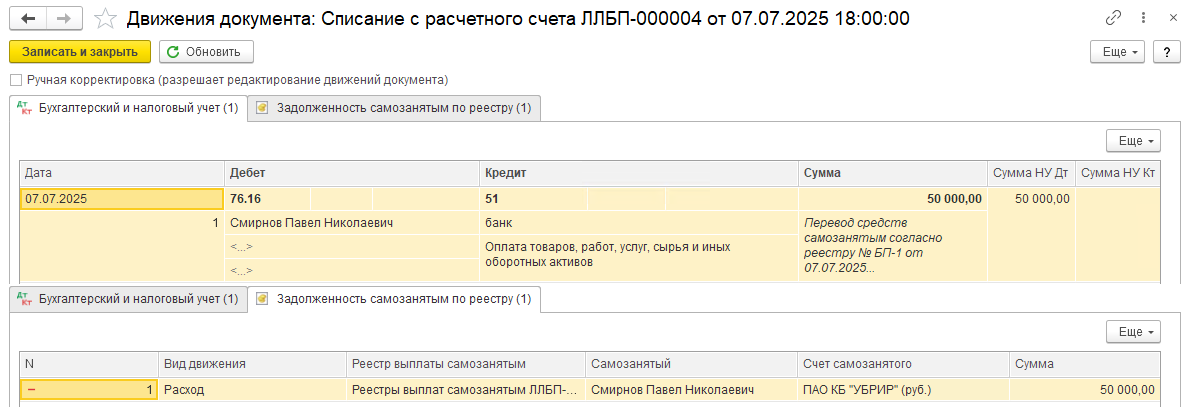
Task: Expand Еще menu above accounting table
Action: pyautogui.click(x=1134, y=141)
